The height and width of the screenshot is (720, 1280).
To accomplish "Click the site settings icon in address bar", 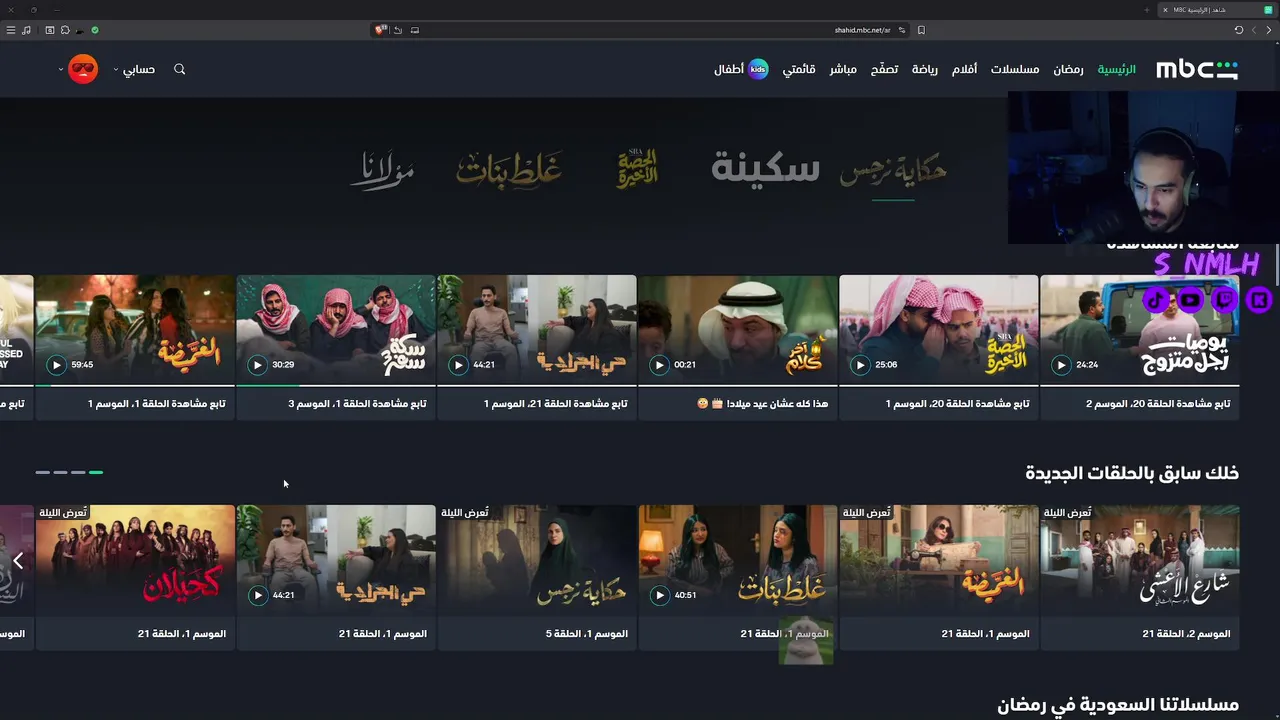I will pyautogui.click(x=902, y=30).
